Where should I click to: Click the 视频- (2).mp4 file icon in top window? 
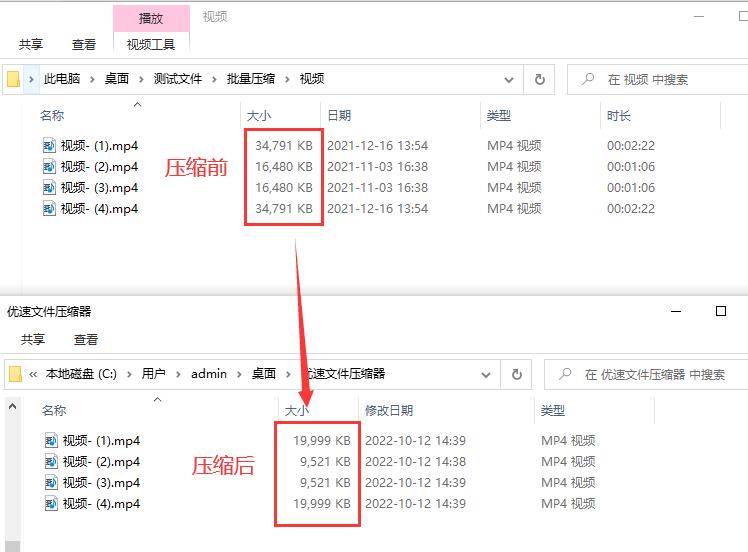pos(49,166)
